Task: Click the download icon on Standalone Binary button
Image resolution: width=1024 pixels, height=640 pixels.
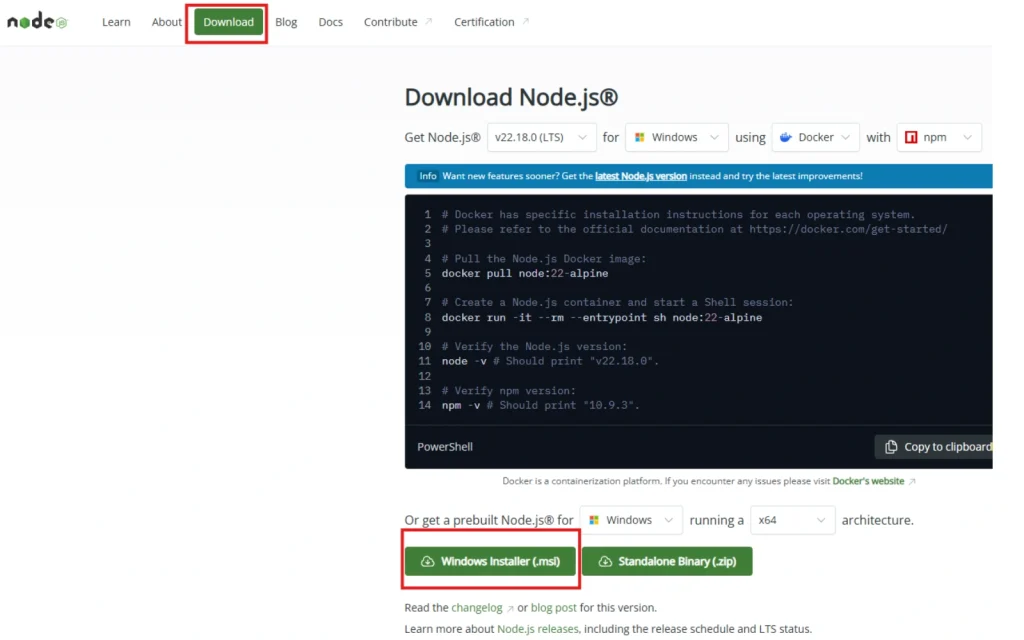Action: tap(605, 562)
